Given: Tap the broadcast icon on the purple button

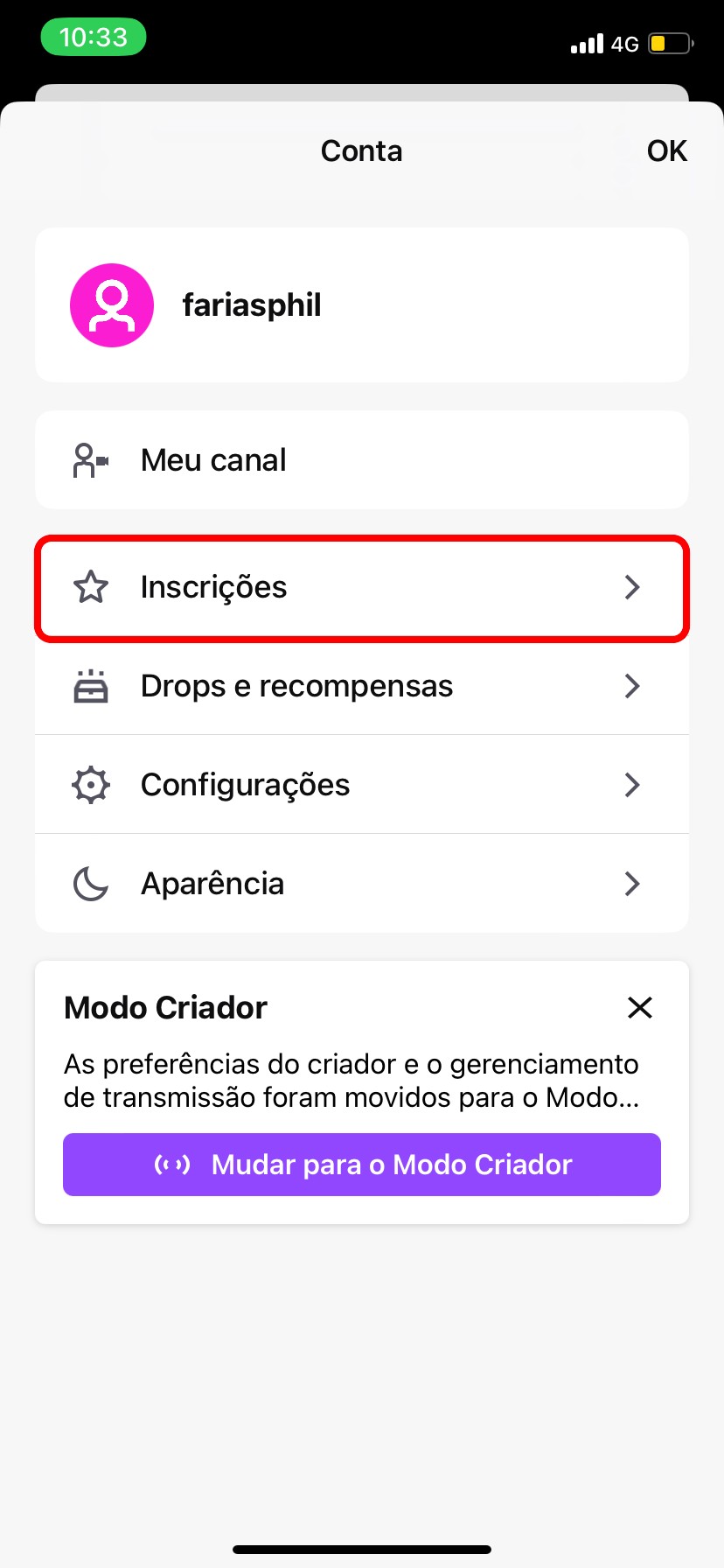Looking at the screenshot, I should tap(172, 1165).
